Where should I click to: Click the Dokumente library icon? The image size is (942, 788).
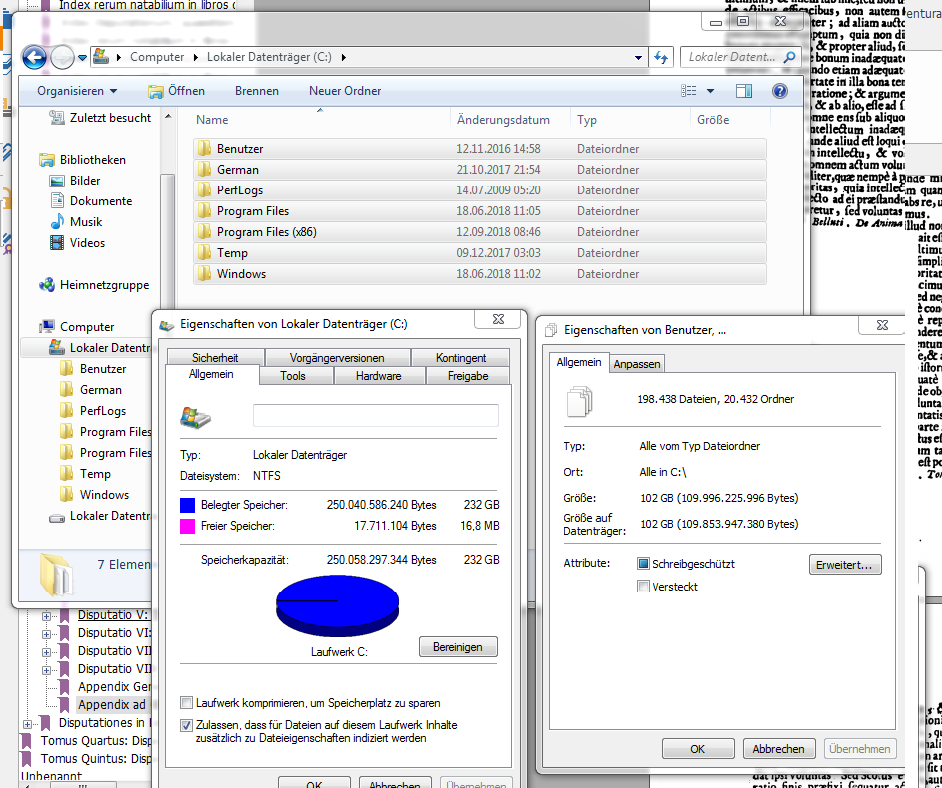pos(57,201)
